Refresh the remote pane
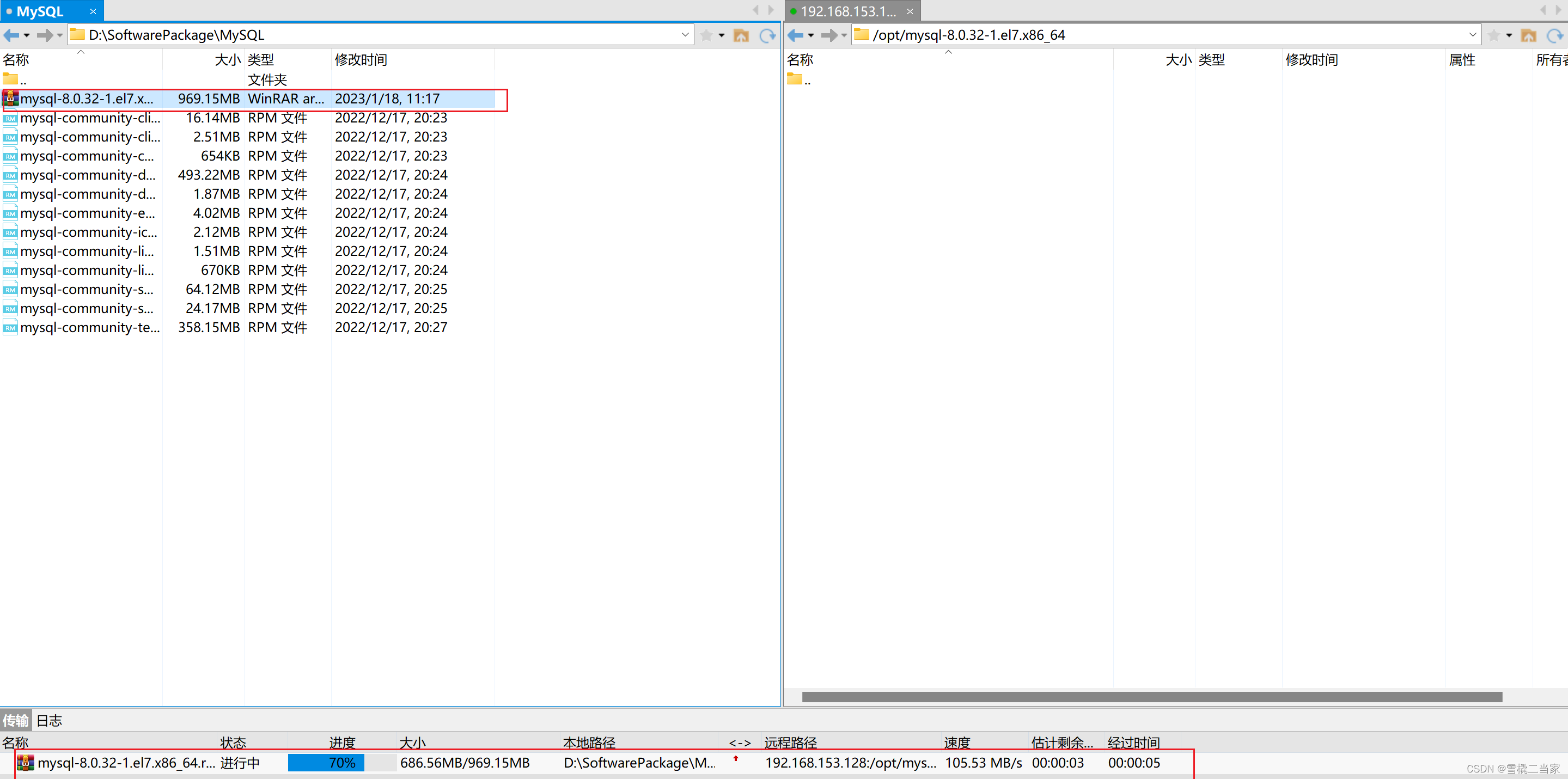Image resolution: width=1568 pixels, height=779 pixels. pyautogui.click(x=1555, y=35)
